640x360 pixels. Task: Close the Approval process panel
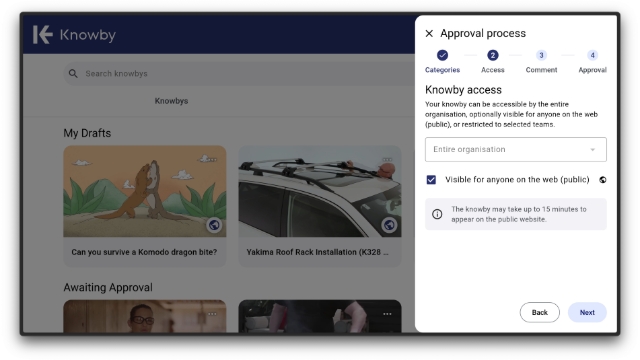coord(429,33)
